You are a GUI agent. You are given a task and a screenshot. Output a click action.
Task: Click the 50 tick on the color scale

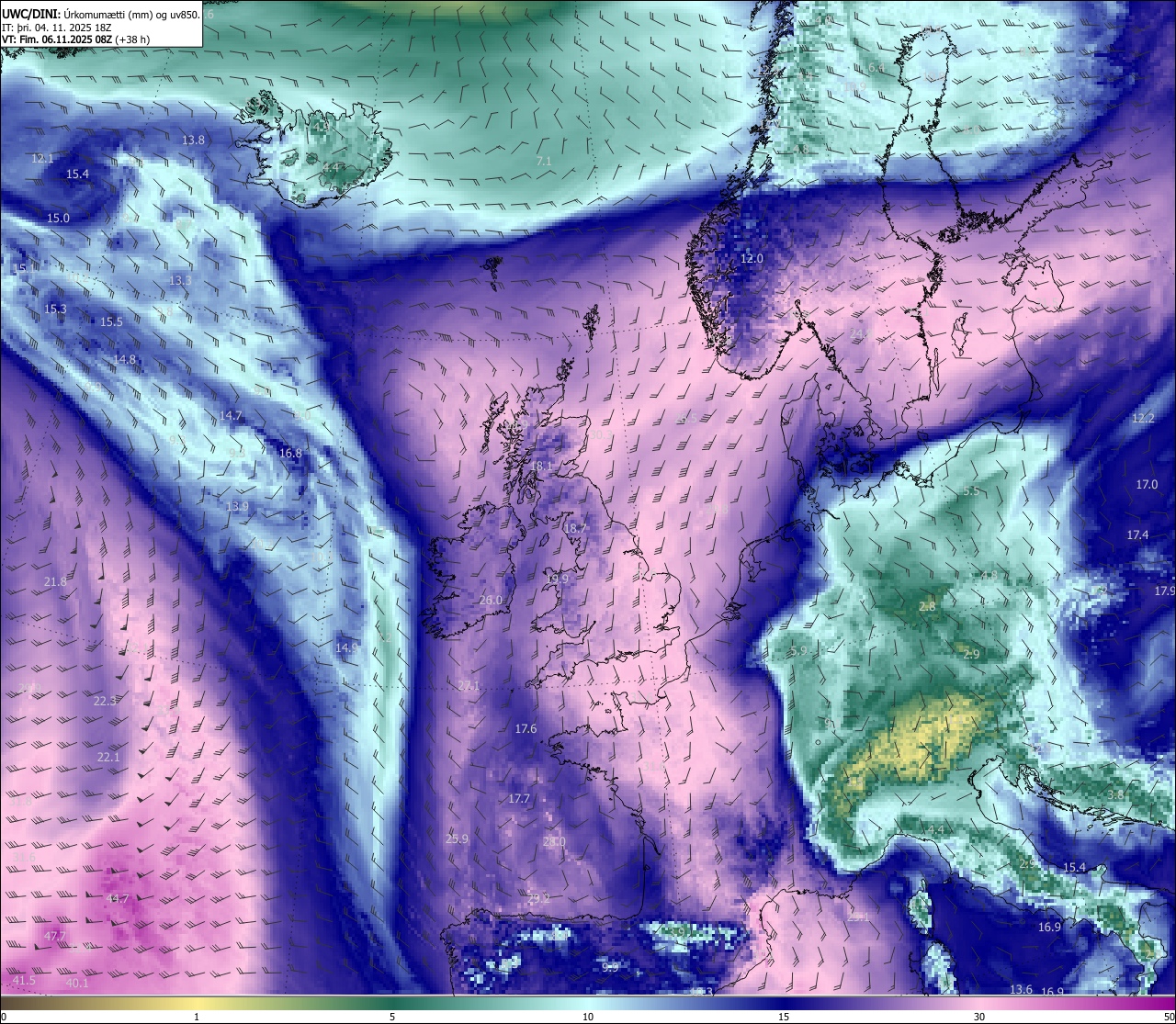(x=1169, y=1017)
